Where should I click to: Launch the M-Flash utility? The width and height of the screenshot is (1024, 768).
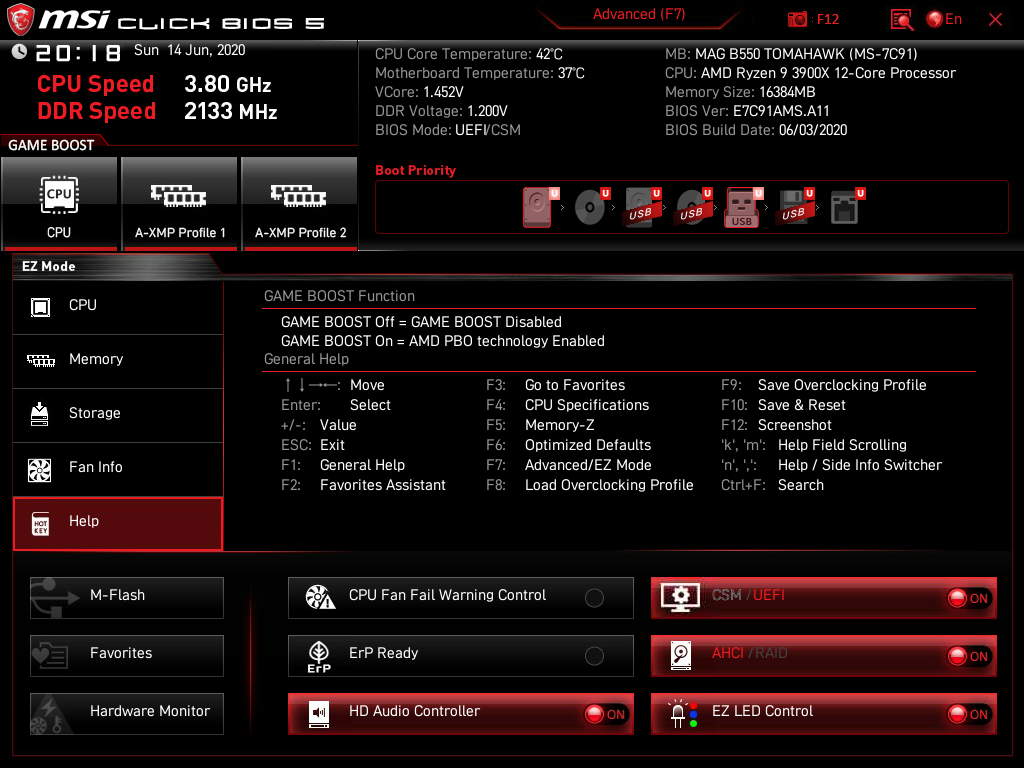click(x=127, y=598)
